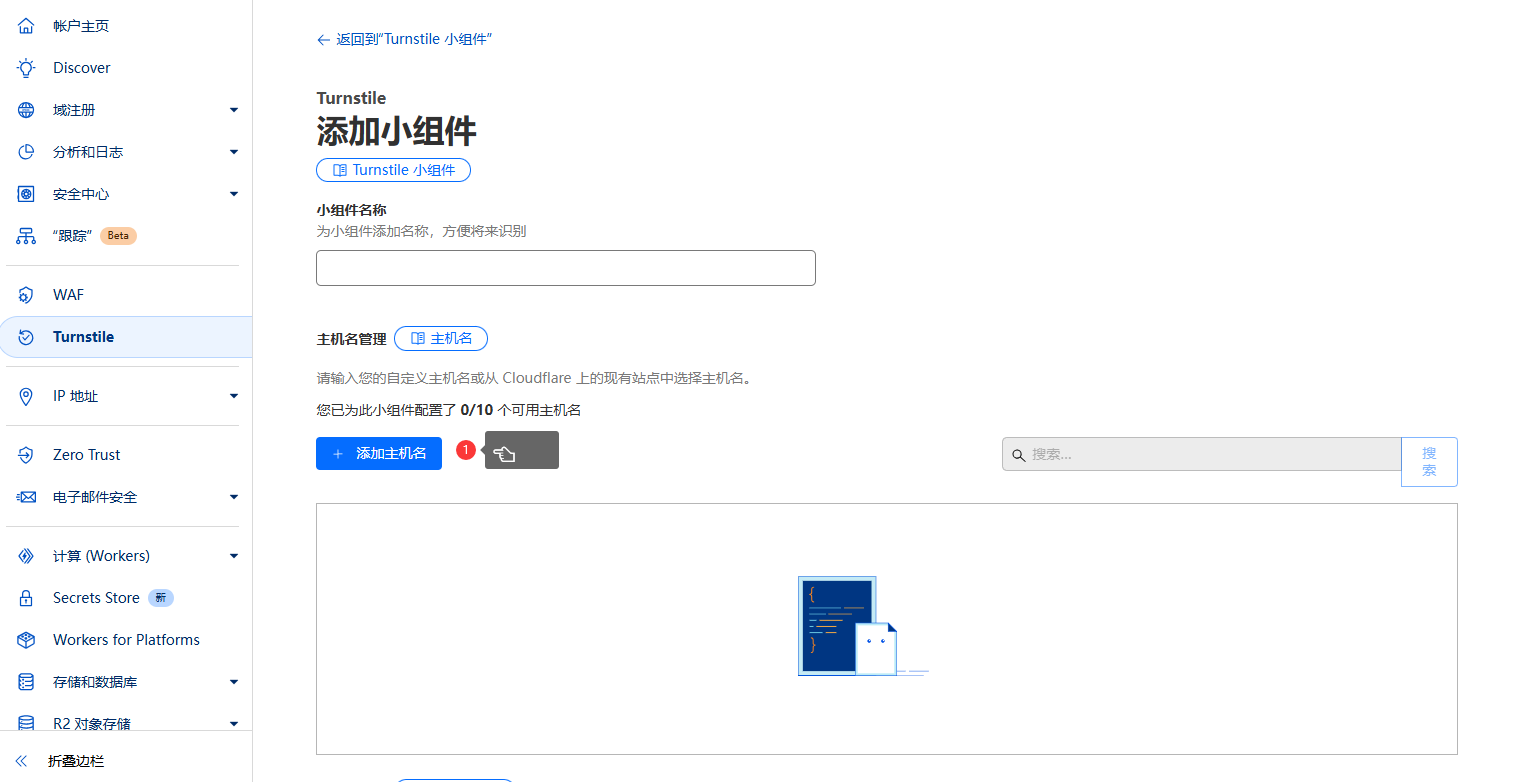Collapse the sidebar with 折叠边栏
Screen dimensions: 1515x782
pyautogui.click(x=76, y=761)
